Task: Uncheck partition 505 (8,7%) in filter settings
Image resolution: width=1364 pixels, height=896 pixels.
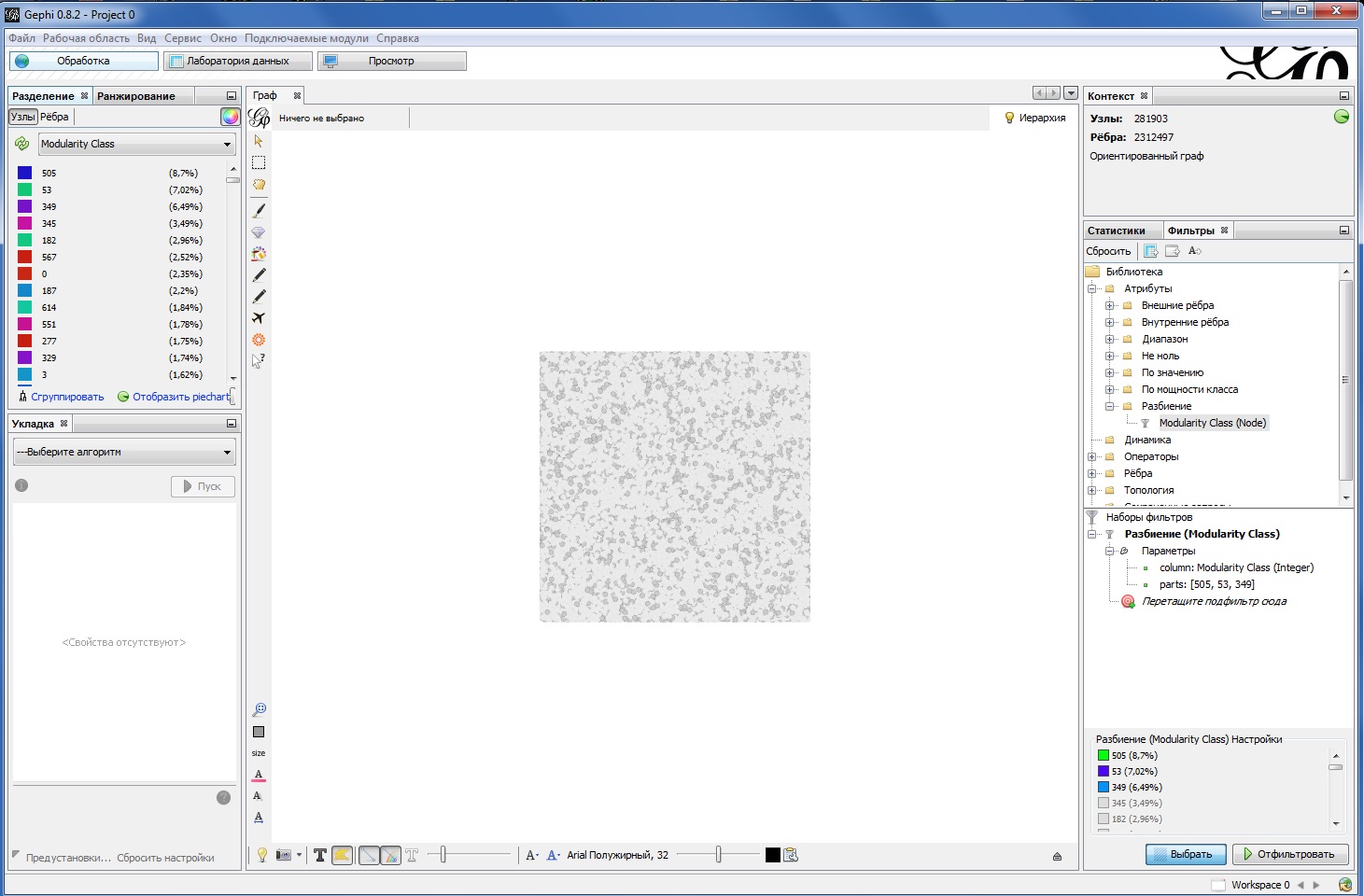Action: pyautogui.click(x=1104, y=756)
